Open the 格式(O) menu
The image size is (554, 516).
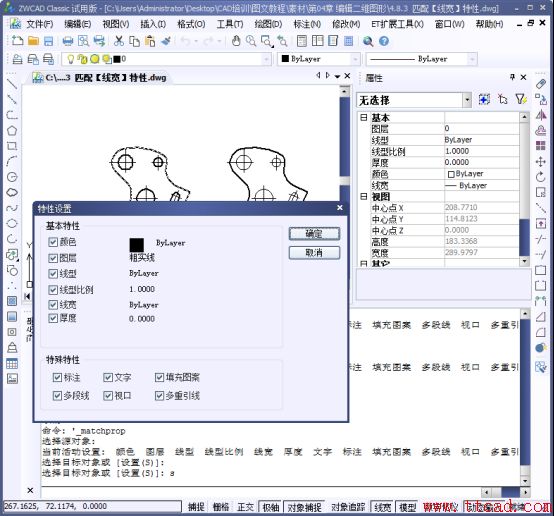[191, 24]
